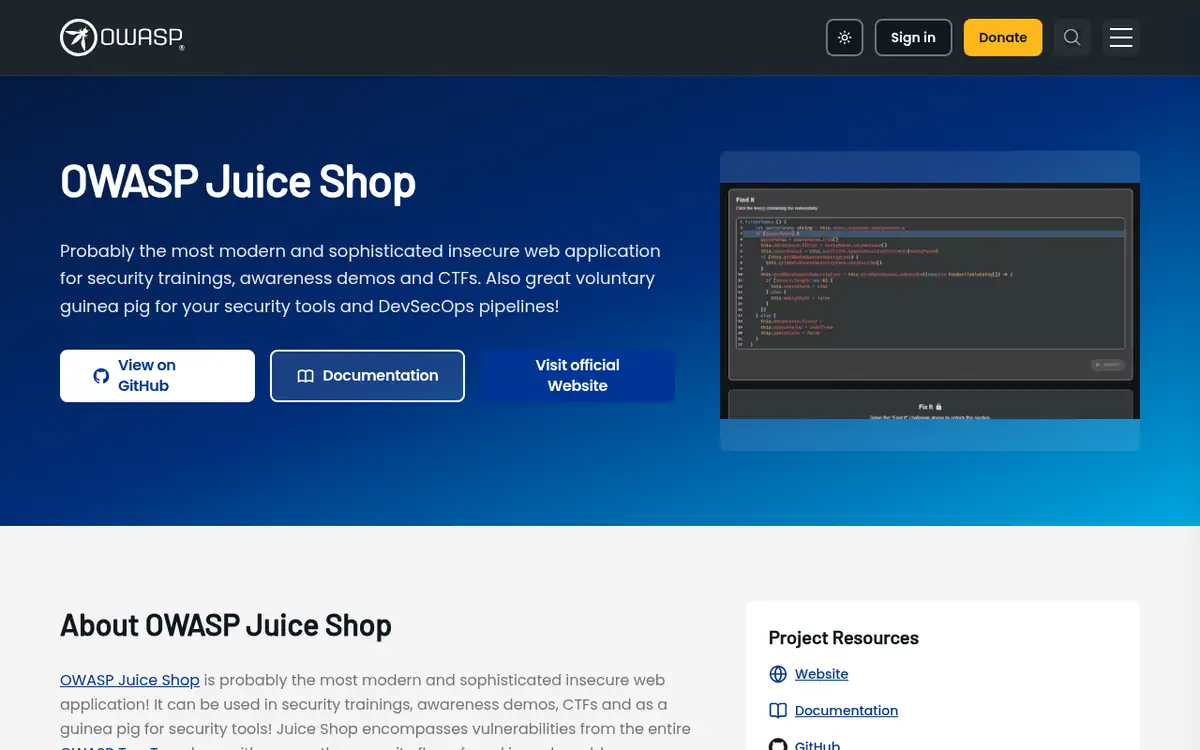The width and height of the screenshot is (1200, 750).
Task: Open the Website link in Project Resources
Action: point(822,674)
